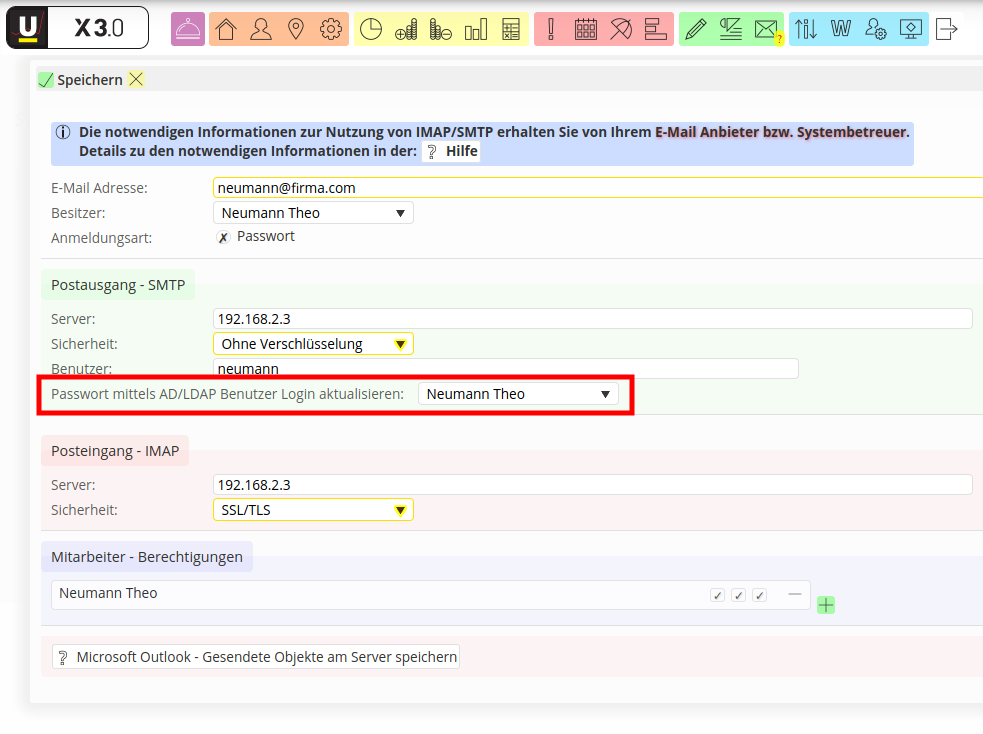Expand the IMAP SSL/TLS security dropdown
983x734 pixels.
point(313,510)
